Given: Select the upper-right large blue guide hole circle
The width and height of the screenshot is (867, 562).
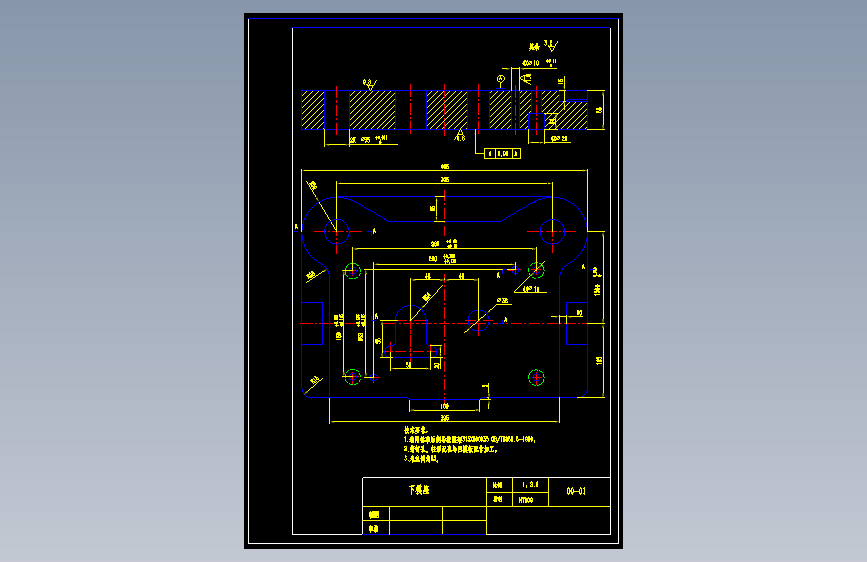Looking at the screenshot, I should click(552, 231).
